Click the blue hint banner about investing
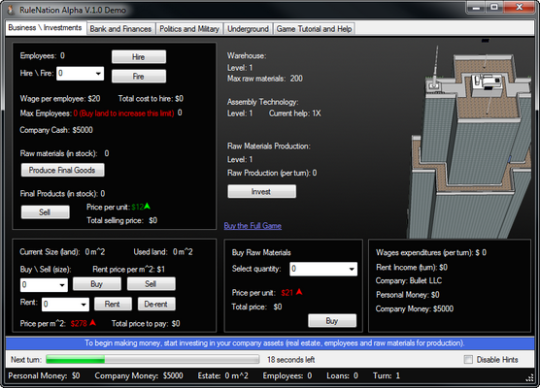 tap(270, 343)
